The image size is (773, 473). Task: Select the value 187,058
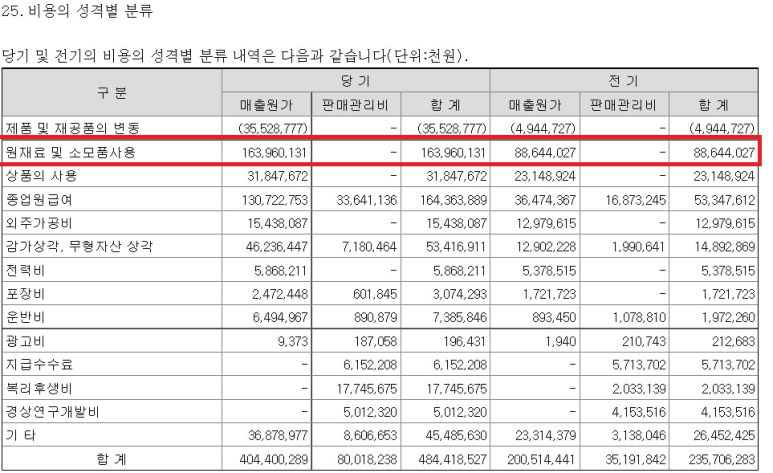[x=376, y=341]
